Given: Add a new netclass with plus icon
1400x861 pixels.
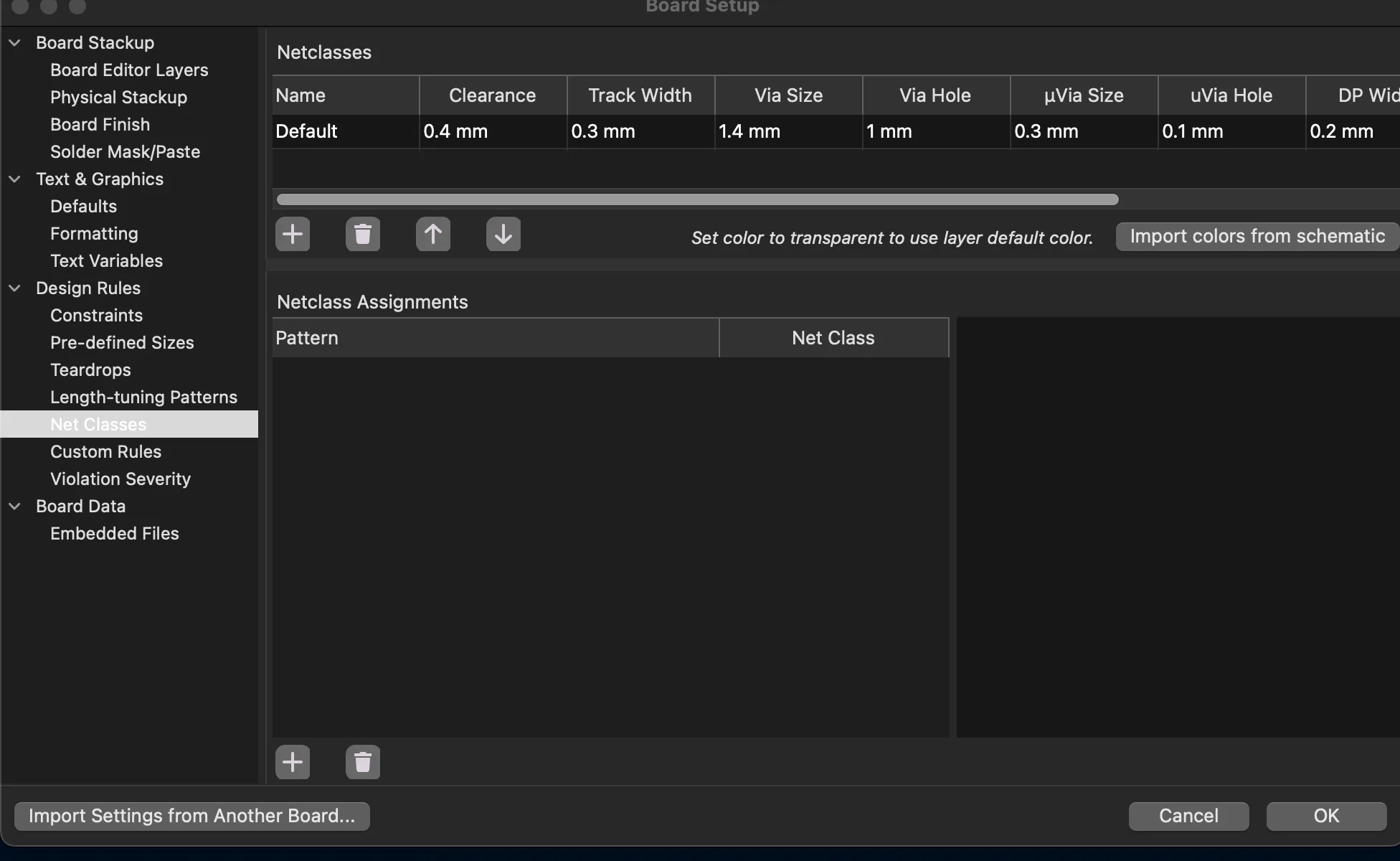Looking at the screenshot, I should coord(293,234).
